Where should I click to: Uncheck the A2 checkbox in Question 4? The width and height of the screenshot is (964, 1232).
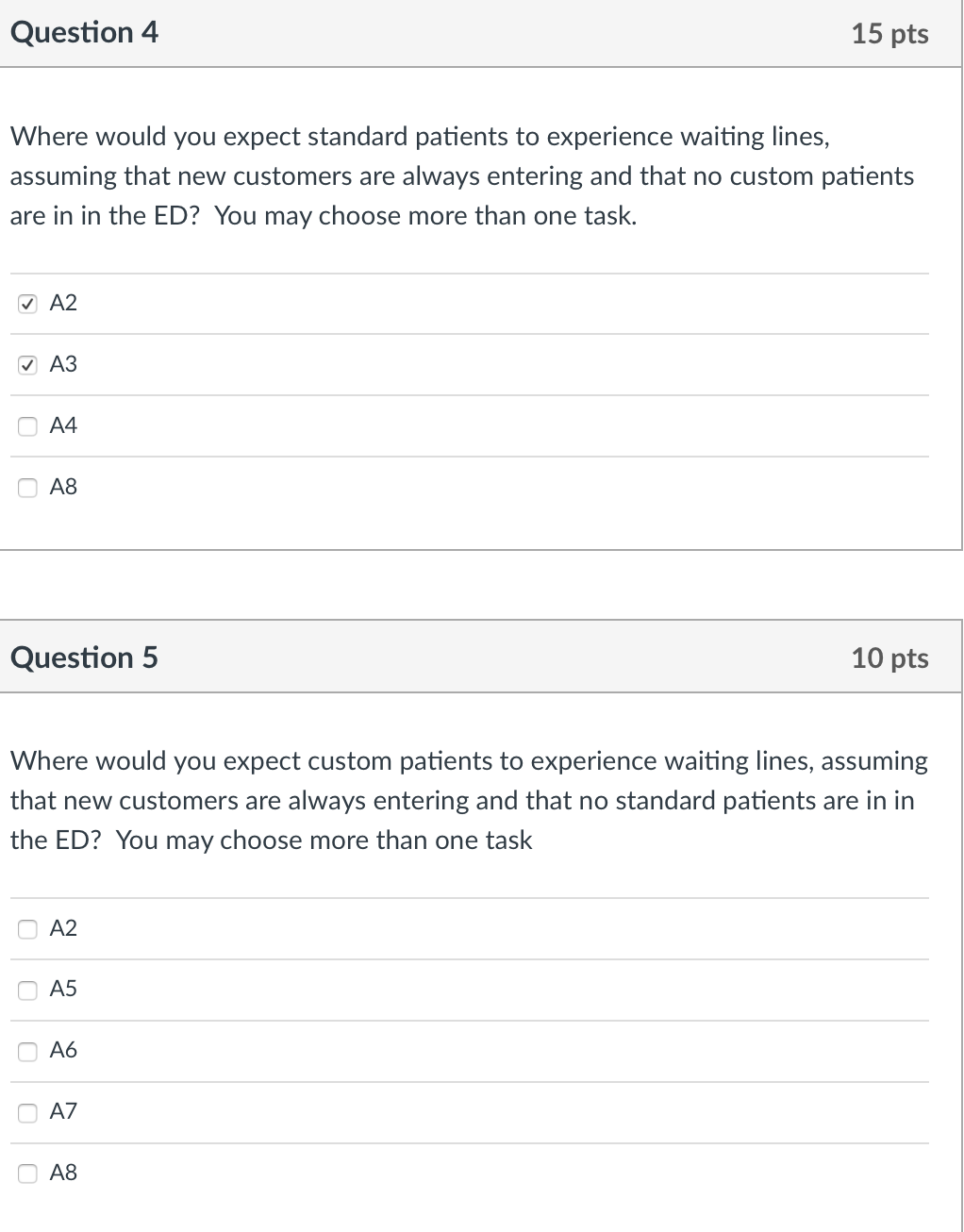pyautogui.click(x=26, y=304)
